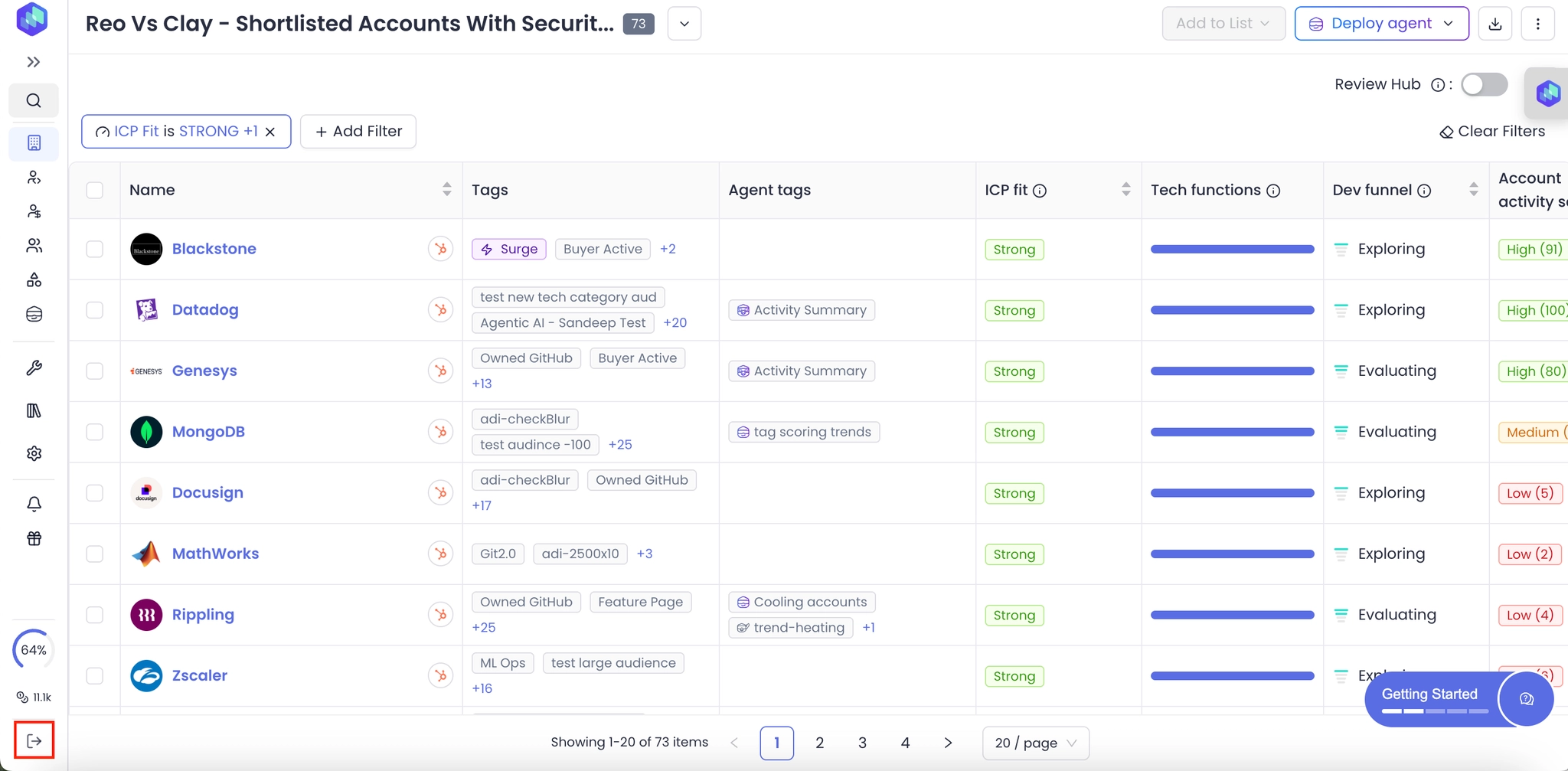Open the Blackstone account link
This screenshot has height=771, width=1568.
point(214,249)
